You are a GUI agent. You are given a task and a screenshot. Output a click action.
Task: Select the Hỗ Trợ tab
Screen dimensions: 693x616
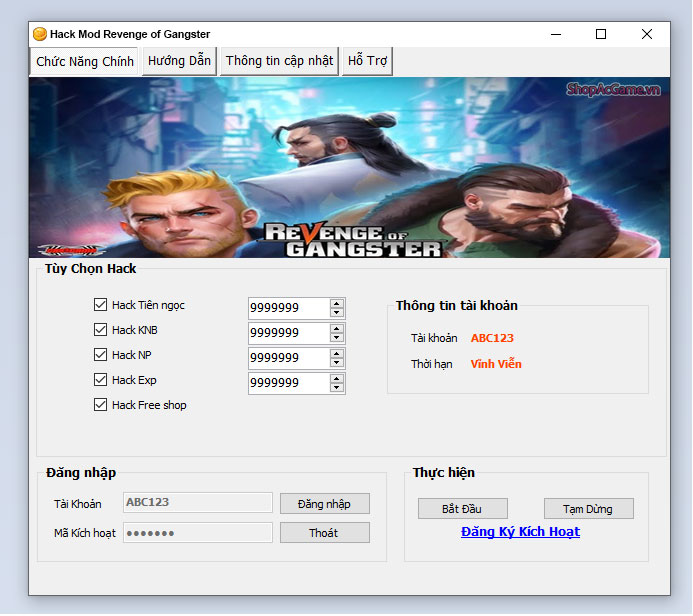point(367,61)
